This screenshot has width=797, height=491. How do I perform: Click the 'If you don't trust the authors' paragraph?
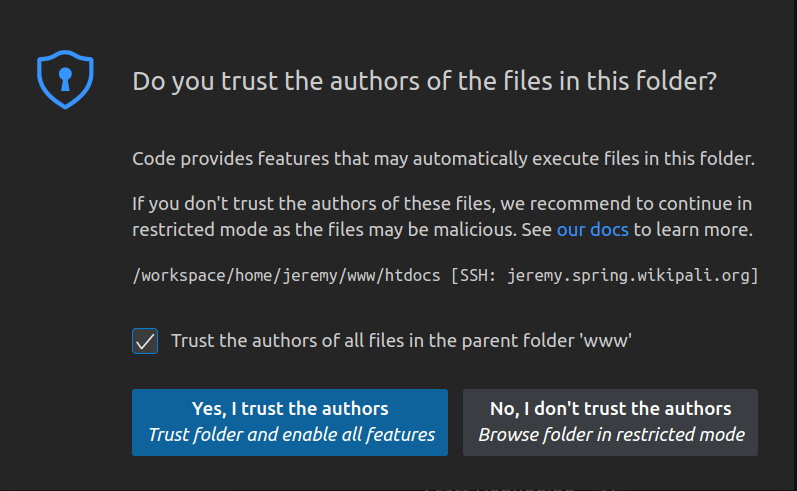click(442, 217)
